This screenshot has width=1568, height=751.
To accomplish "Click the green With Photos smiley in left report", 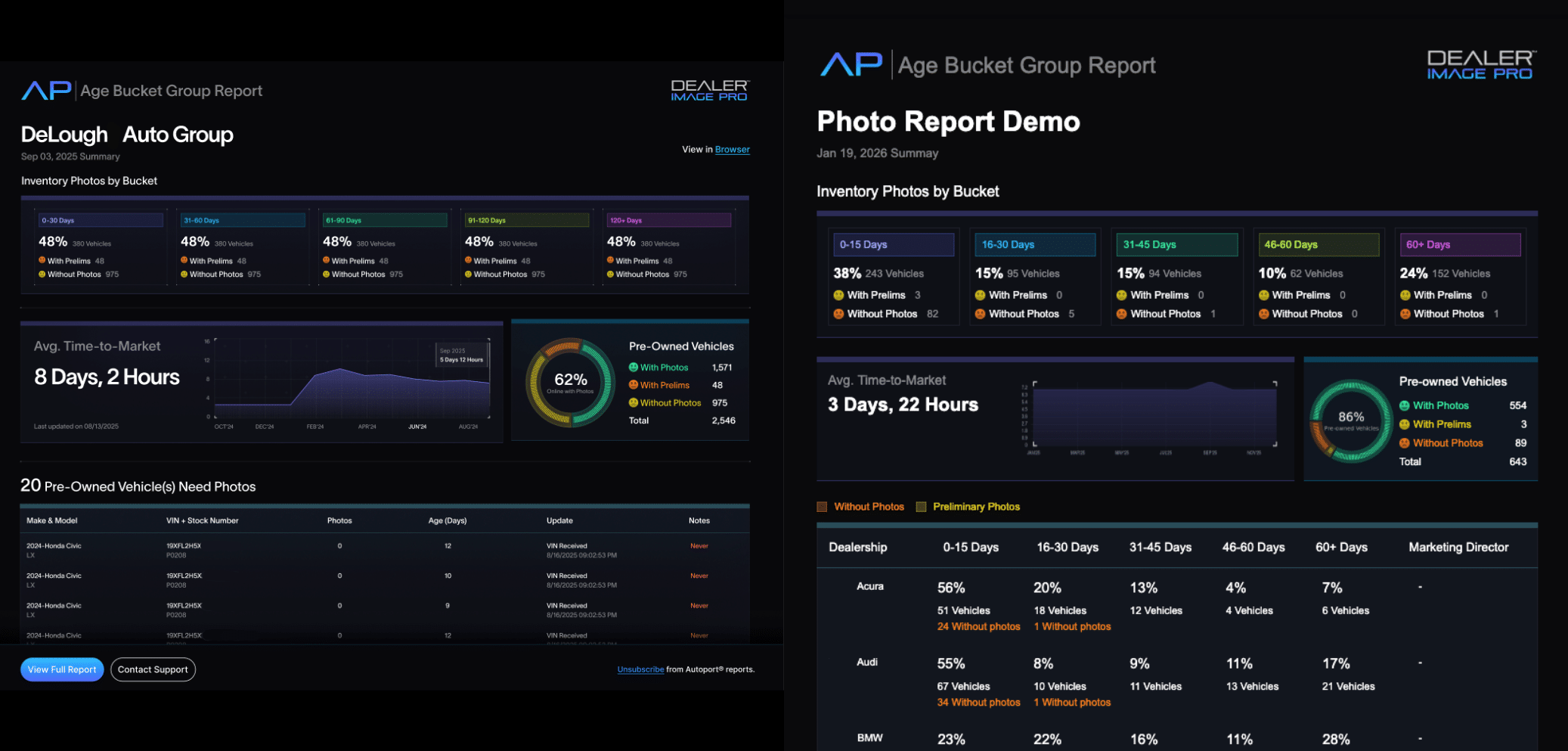I will click(x=634, y=368).
